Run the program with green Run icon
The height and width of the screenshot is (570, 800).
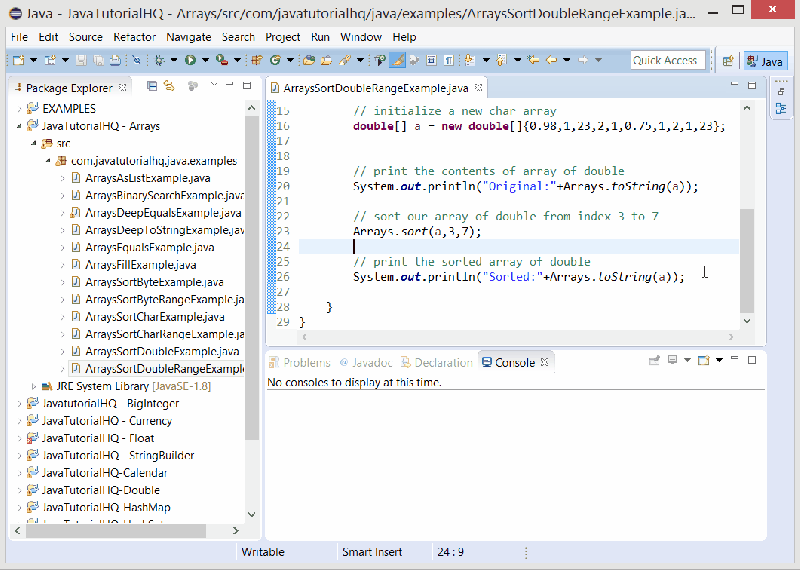190,60
